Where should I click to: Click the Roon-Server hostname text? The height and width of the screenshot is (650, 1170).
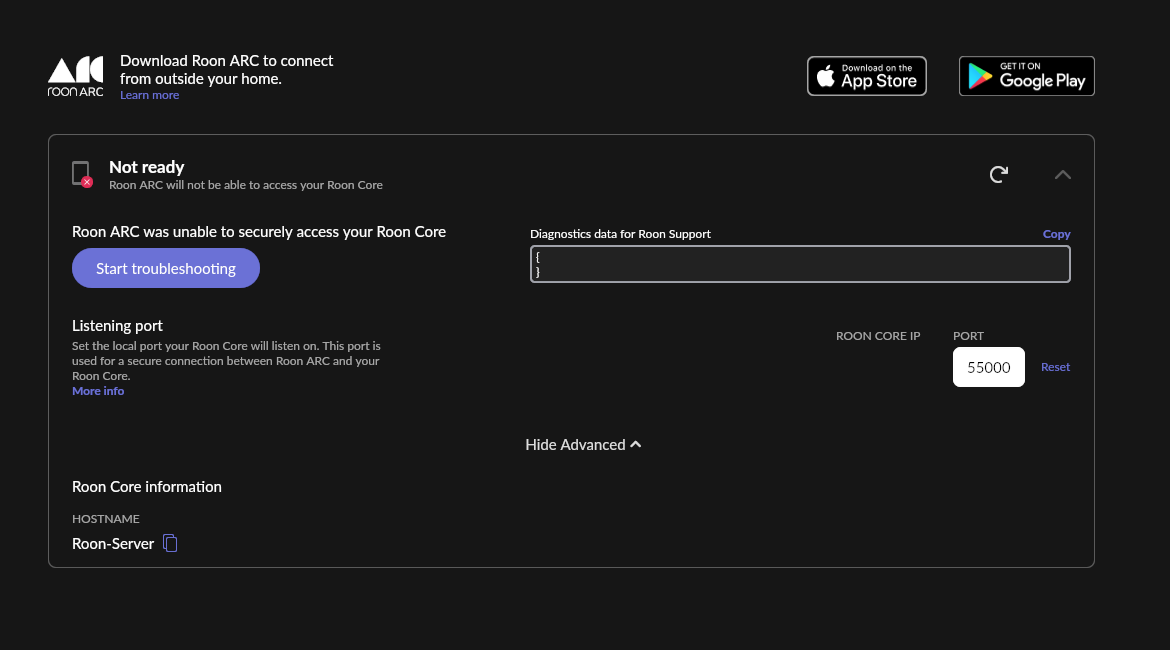click(x=113, y=544)
